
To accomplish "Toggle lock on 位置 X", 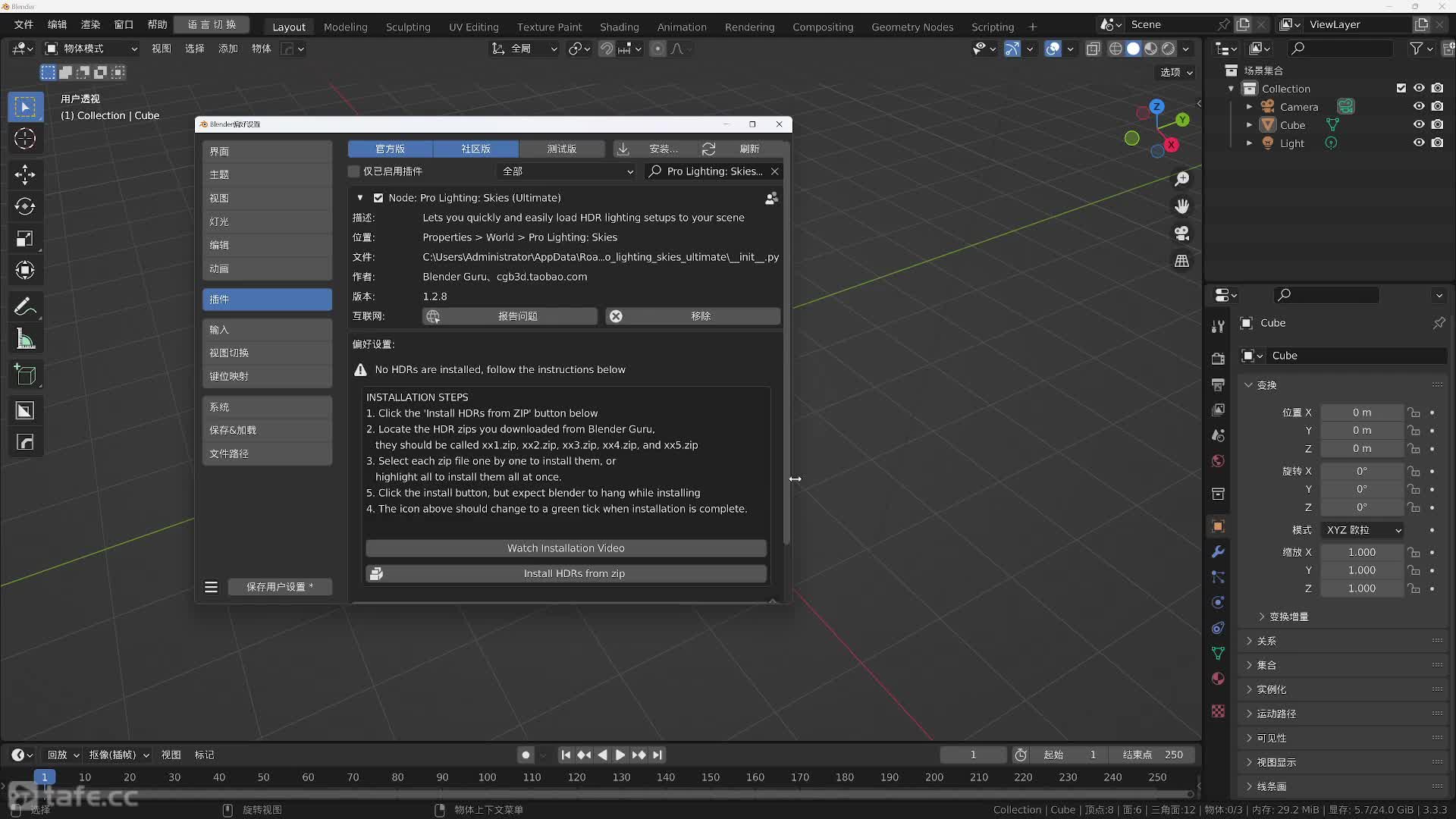I will point(1414,413).
